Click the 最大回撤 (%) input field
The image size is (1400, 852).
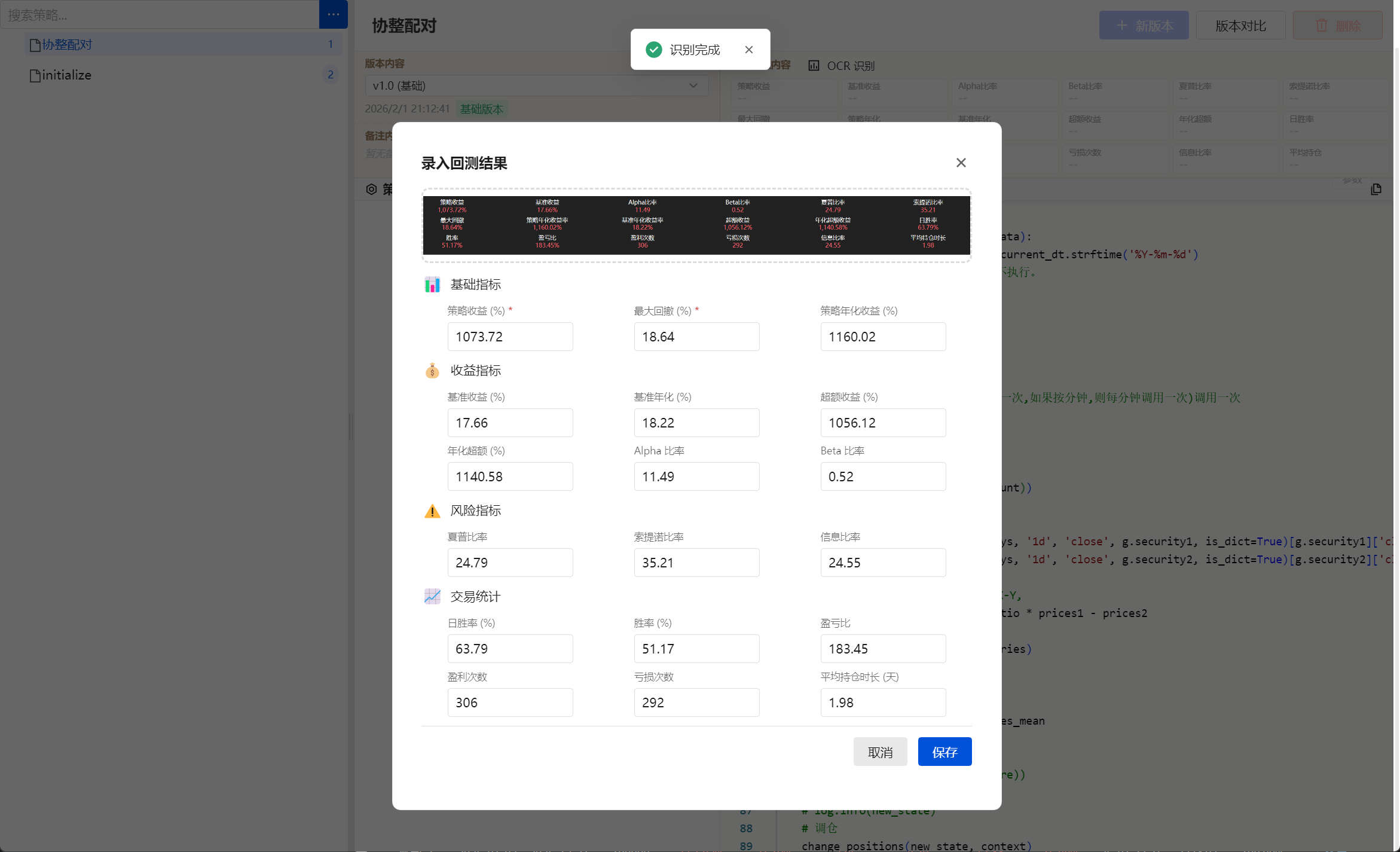point(696,337)
